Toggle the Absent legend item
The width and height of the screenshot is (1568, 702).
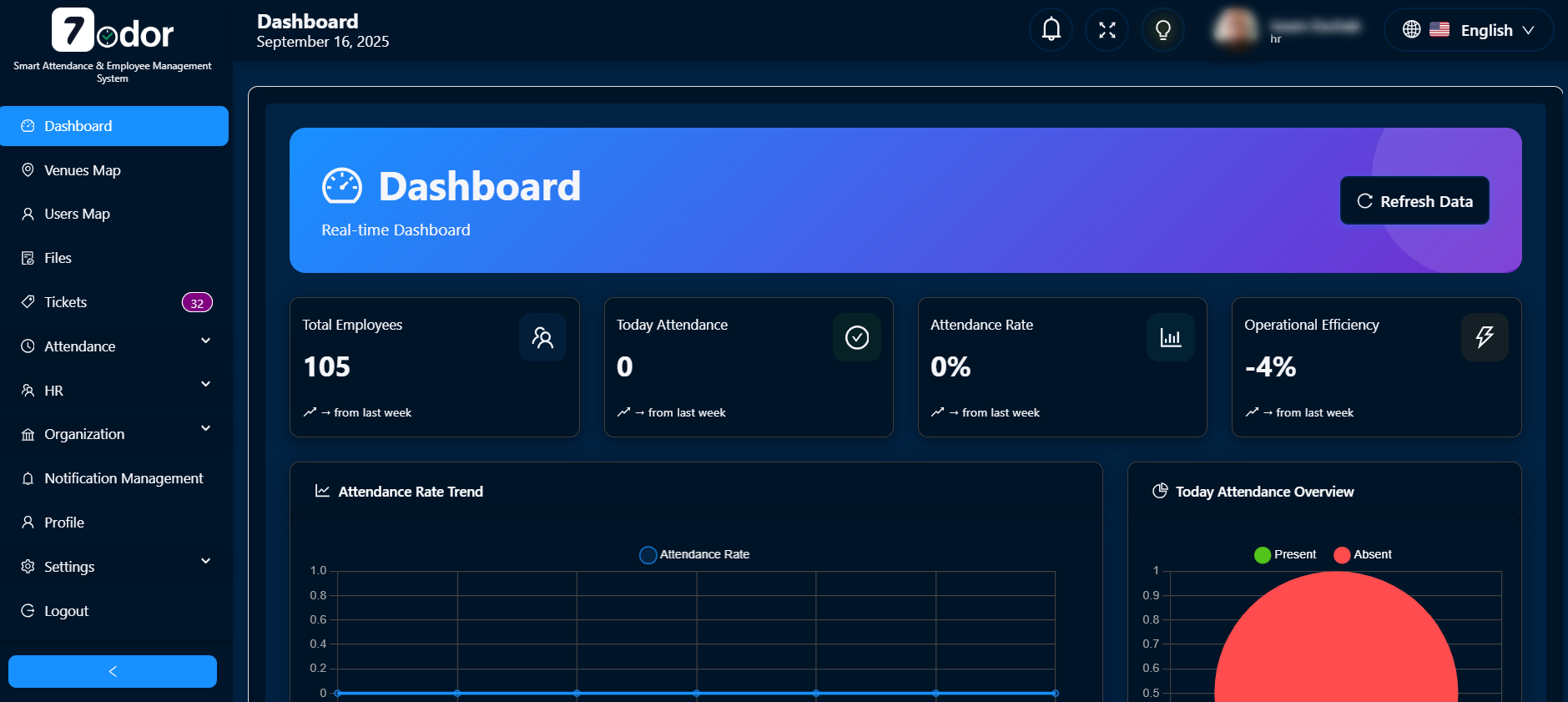[1362, 554]
